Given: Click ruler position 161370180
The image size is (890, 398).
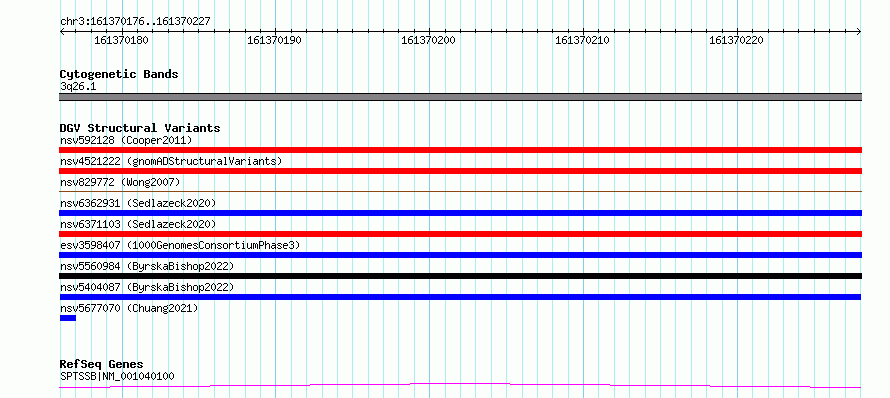Looking at the screenshot, I should [x=121, y=40].
